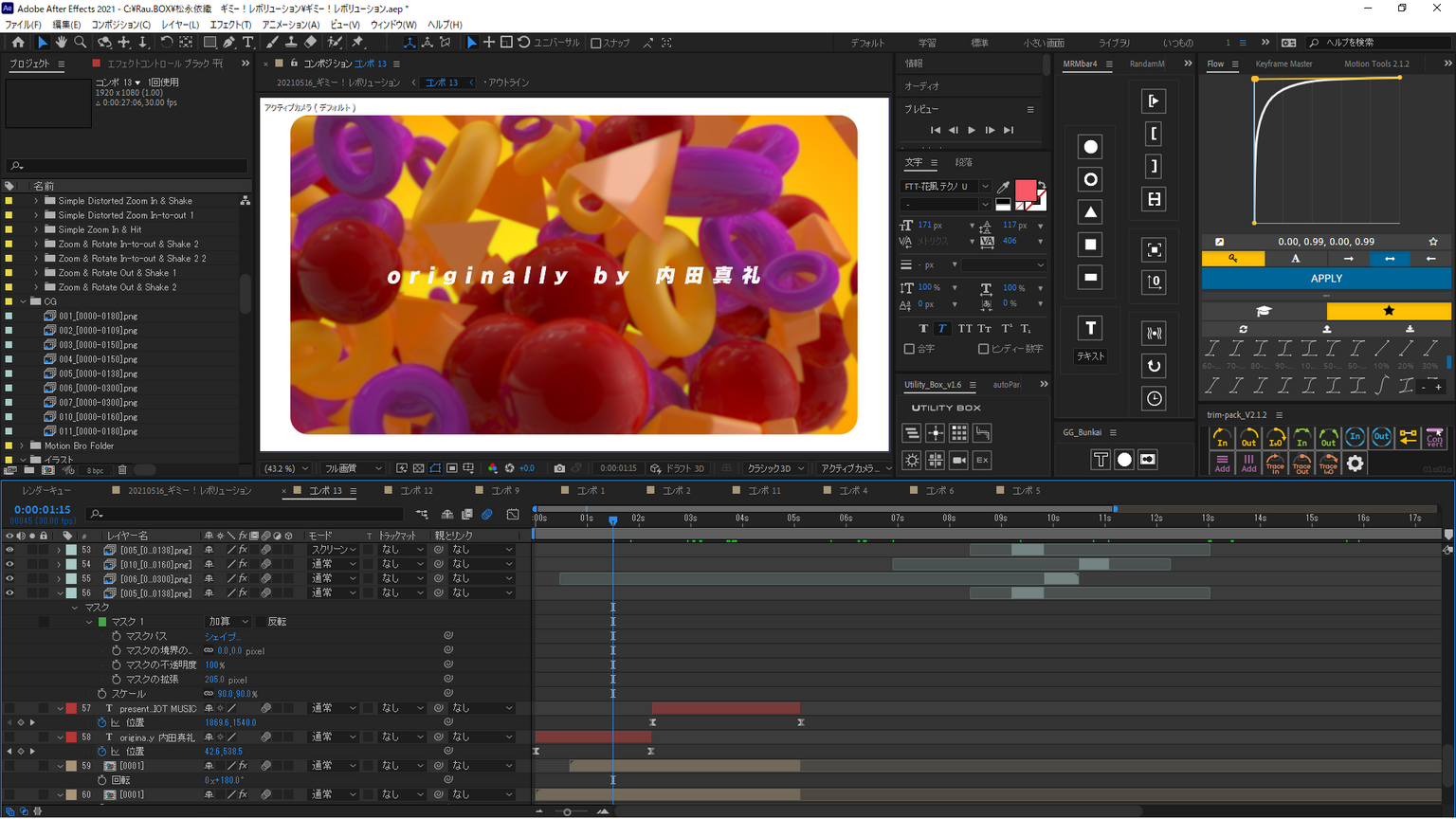The image size is (1456, 819).
Task: Hide layer 53 with eye toggle
Action: pos(9,550)
